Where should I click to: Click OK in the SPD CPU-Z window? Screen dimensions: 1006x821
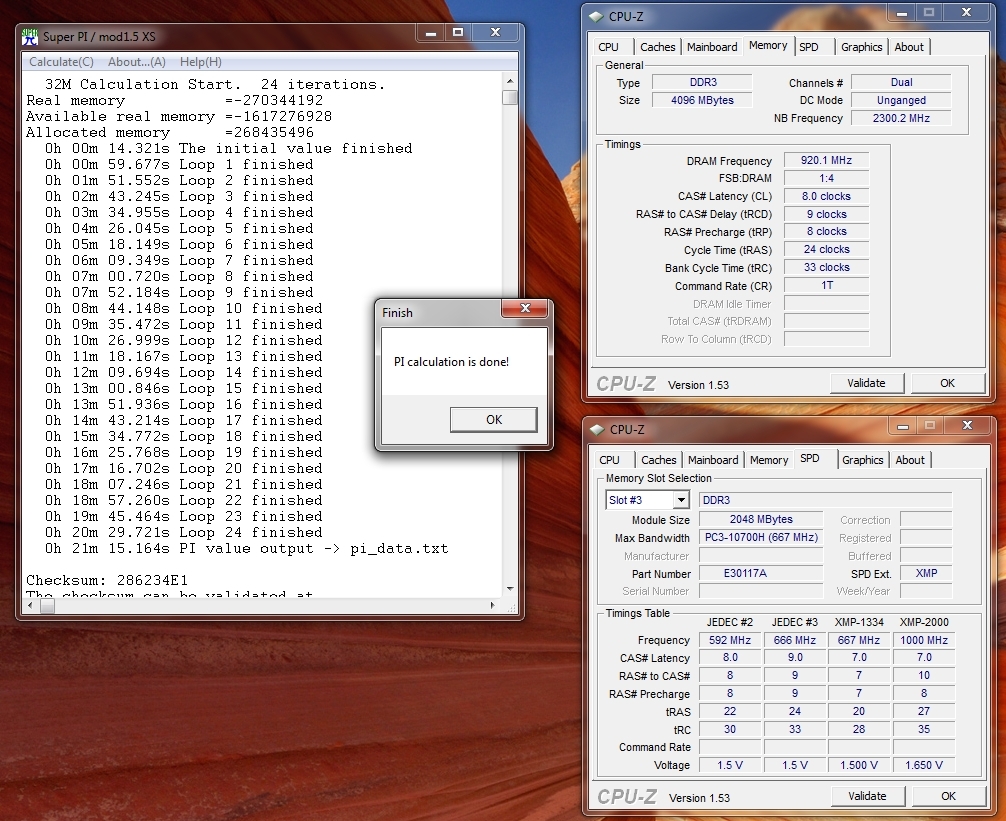point(947,796)
